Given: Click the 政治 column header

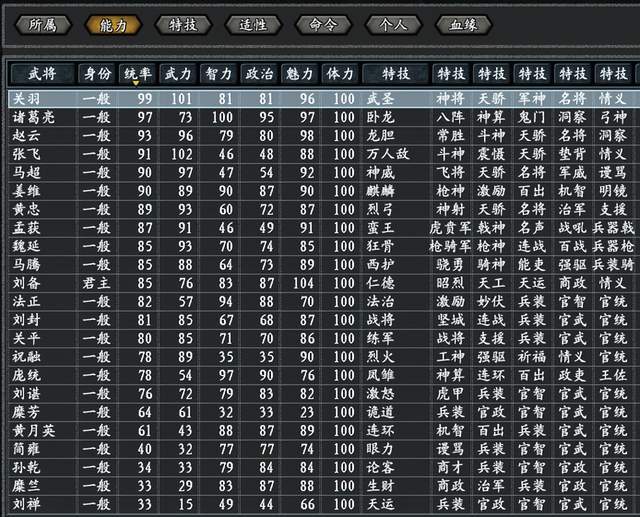Looking at the screenshot, I should [259, 74].
